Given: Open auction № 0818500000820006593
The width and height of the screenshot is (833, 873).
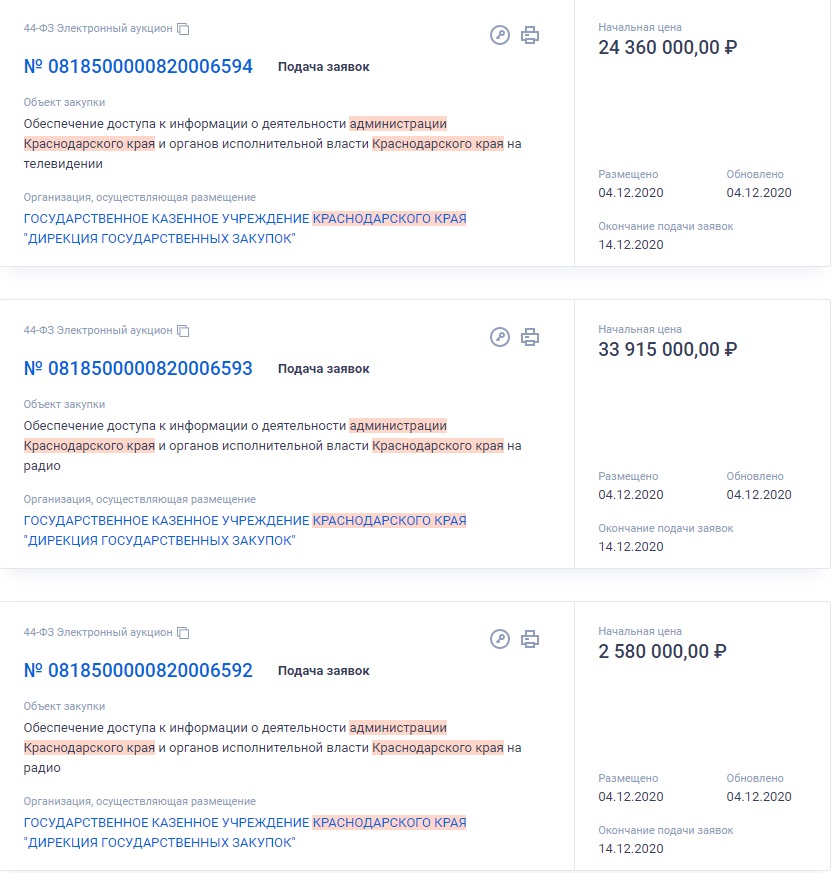Looking at the screenshot, I should tap(138, 368).
